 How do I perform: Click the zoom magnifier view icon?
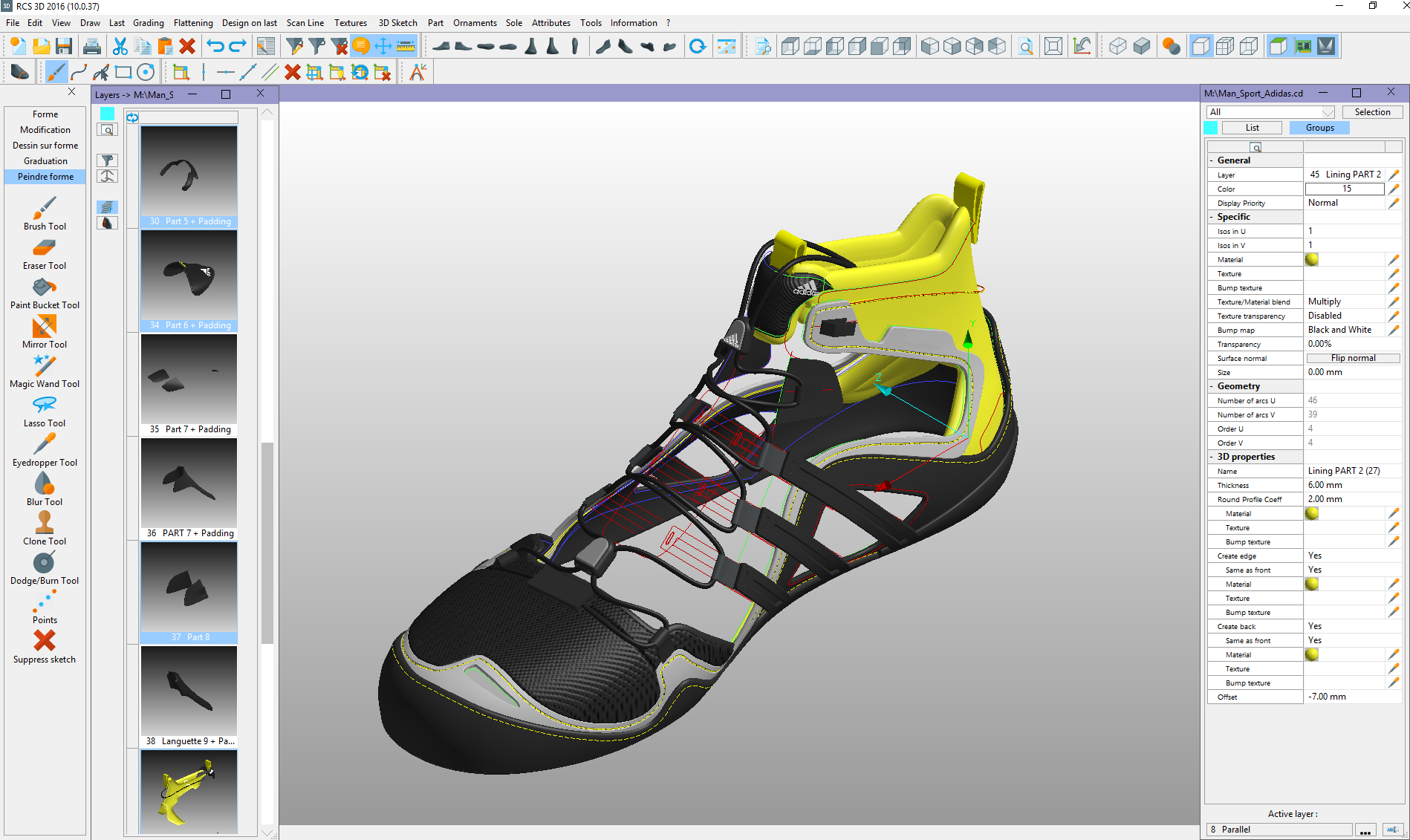click(x=1025, y=46)
